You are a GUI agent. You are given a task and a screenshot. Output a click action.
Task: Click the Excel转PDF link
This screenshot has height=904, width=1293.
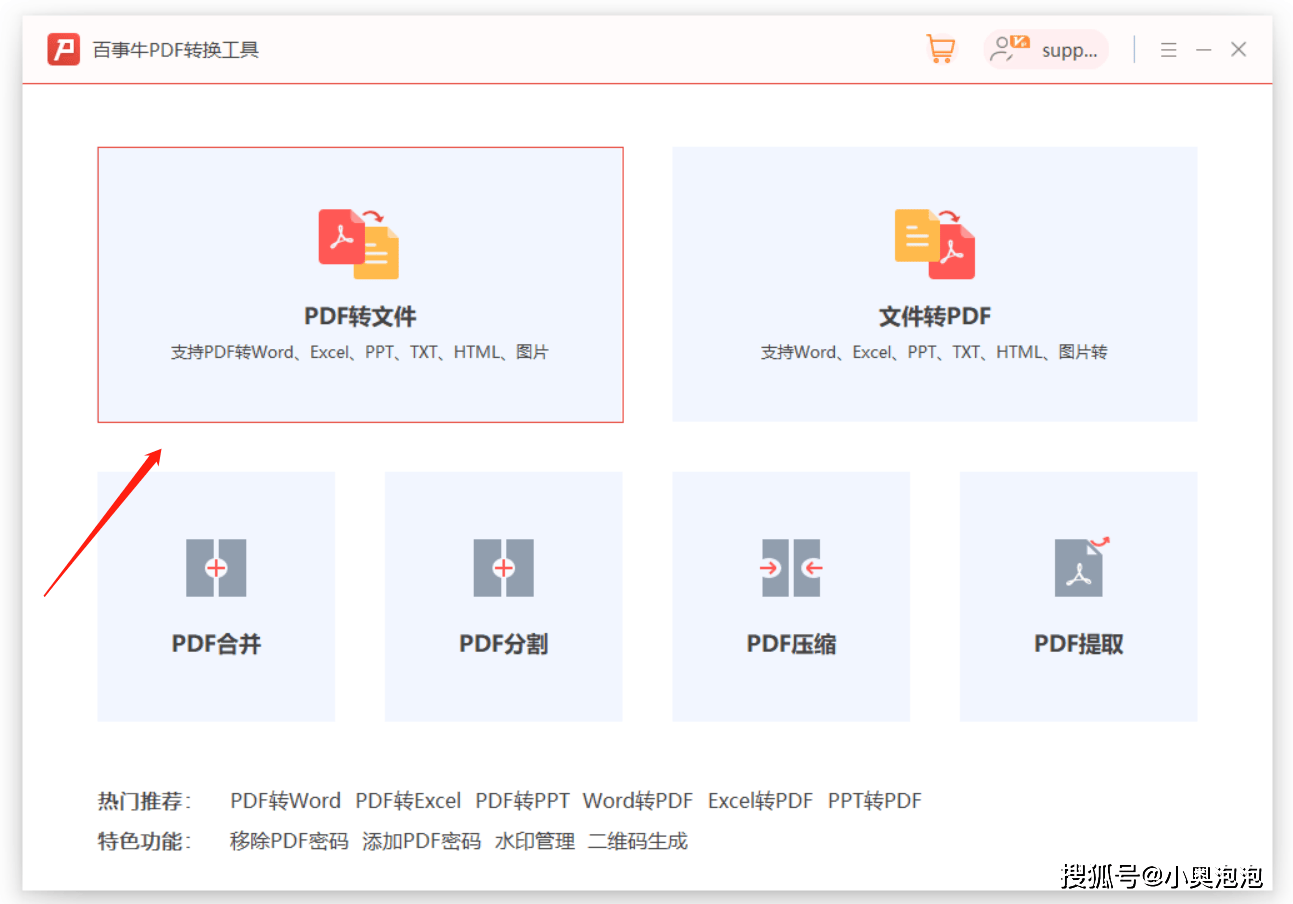click(x=760, y=800)
